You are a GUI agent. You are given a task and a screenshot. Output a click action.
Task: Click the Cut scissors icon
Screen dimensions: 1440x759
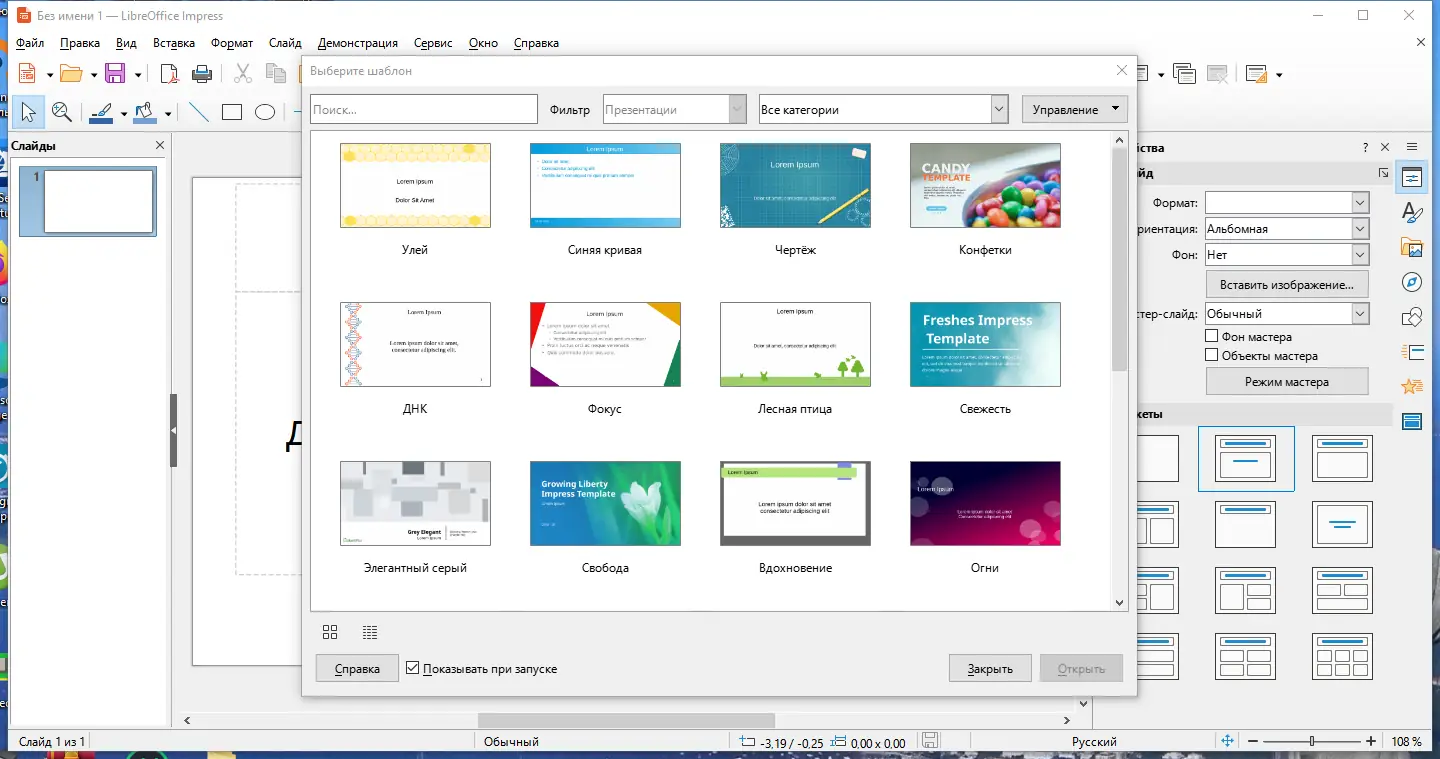pyautogui.click(x=243, y=73)
